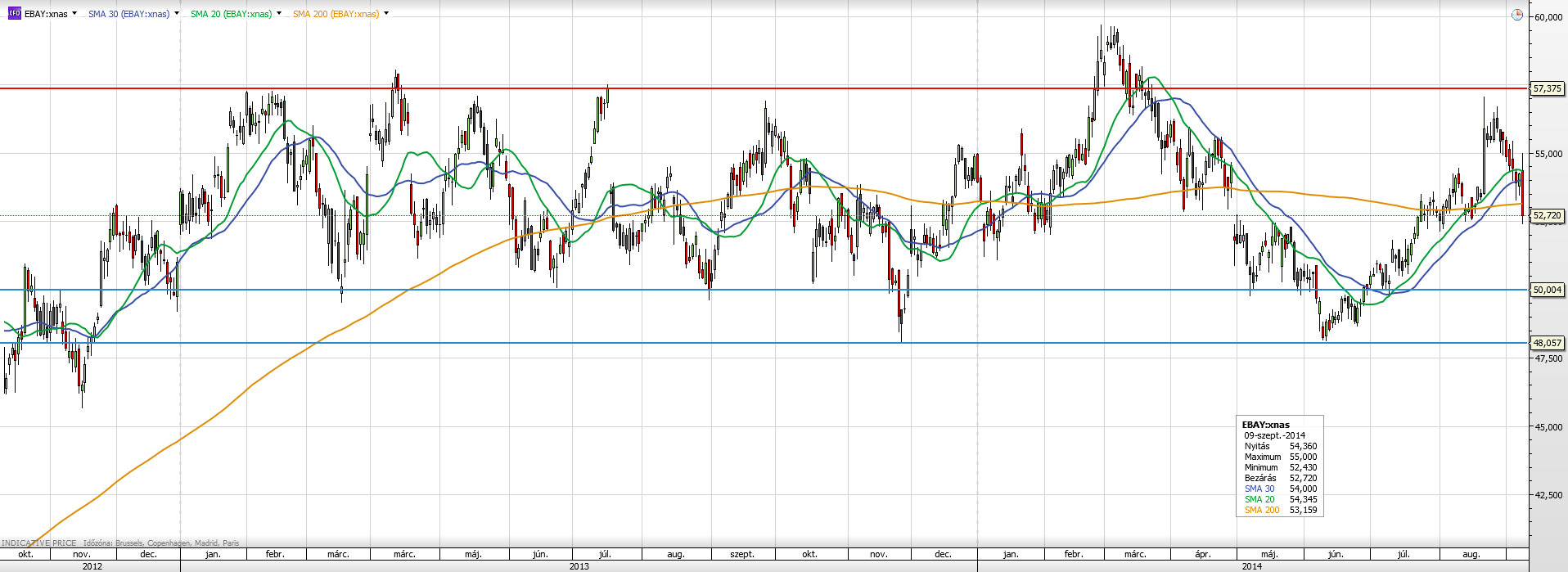Click the 2012 year label on time axis
Screen dimensions: 1568x572
[x=92, y=566]
